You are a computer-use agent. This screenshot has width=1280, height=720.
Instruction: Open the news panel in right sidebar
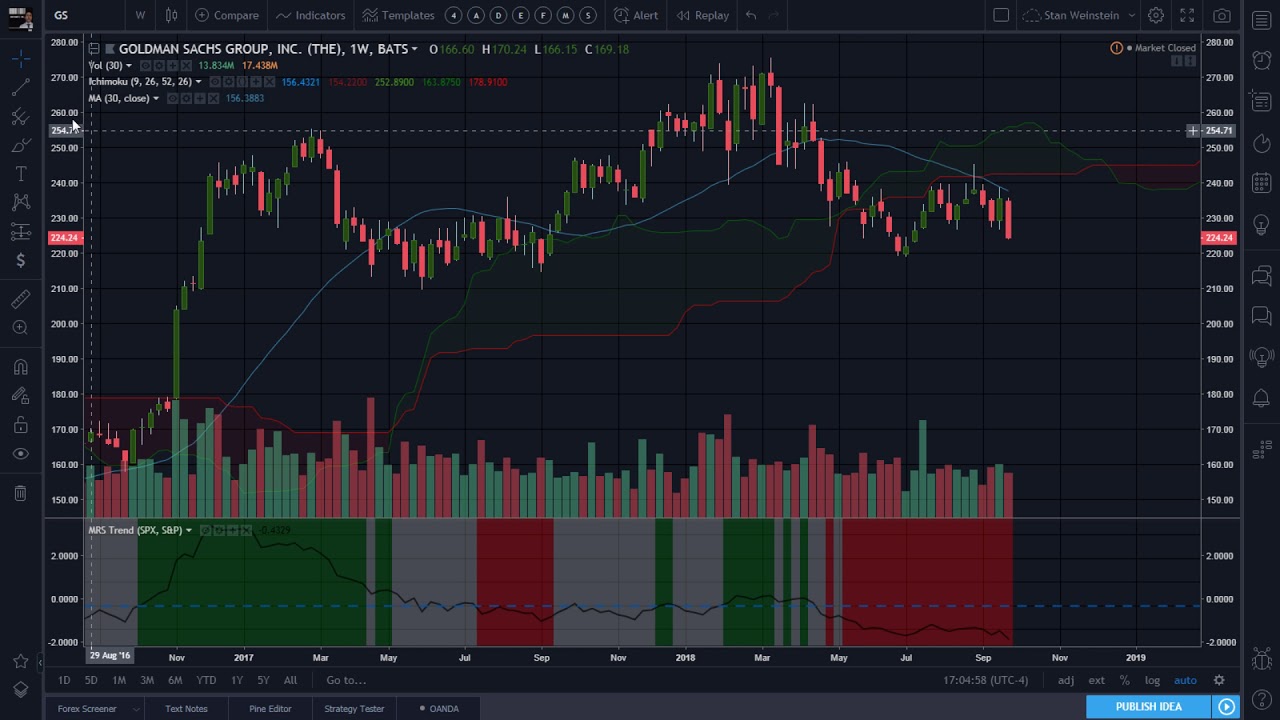click(x=1262, y=101)
